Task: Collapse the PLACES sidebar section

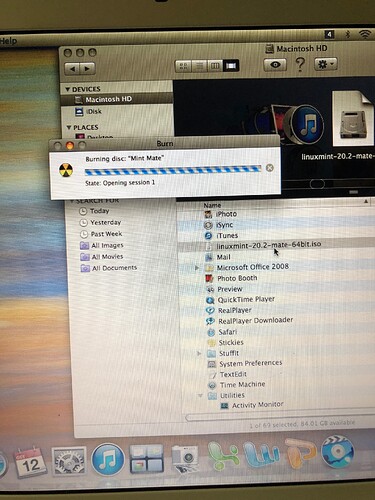Action: coord(69,128)
